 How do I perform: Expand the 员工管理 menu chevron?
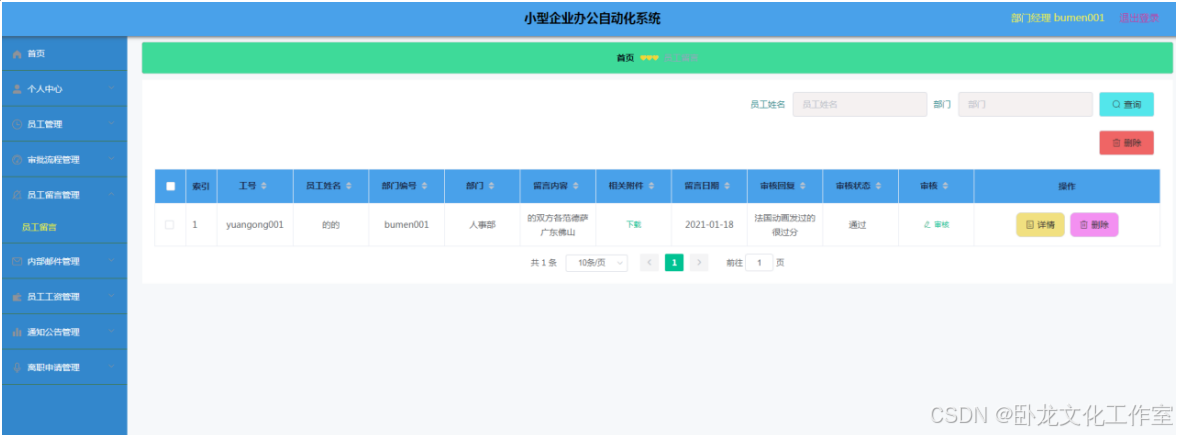tap(111, 124)
